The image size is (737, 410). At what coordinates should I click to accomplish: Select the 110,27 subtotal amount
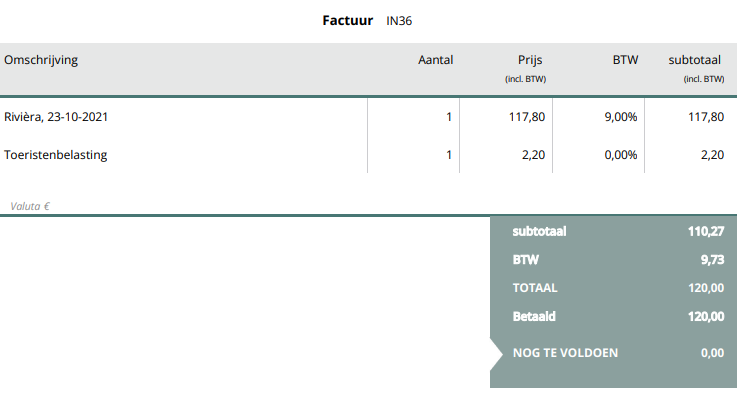coord(705,232)
